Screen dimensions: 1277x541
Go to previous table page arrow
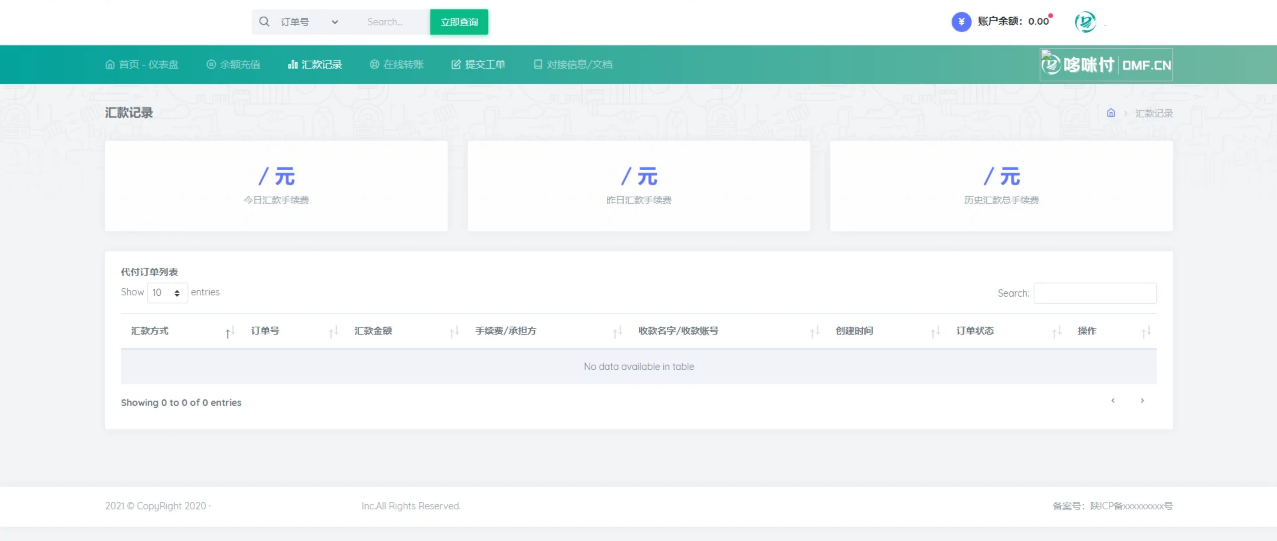tap(1113, 401)
